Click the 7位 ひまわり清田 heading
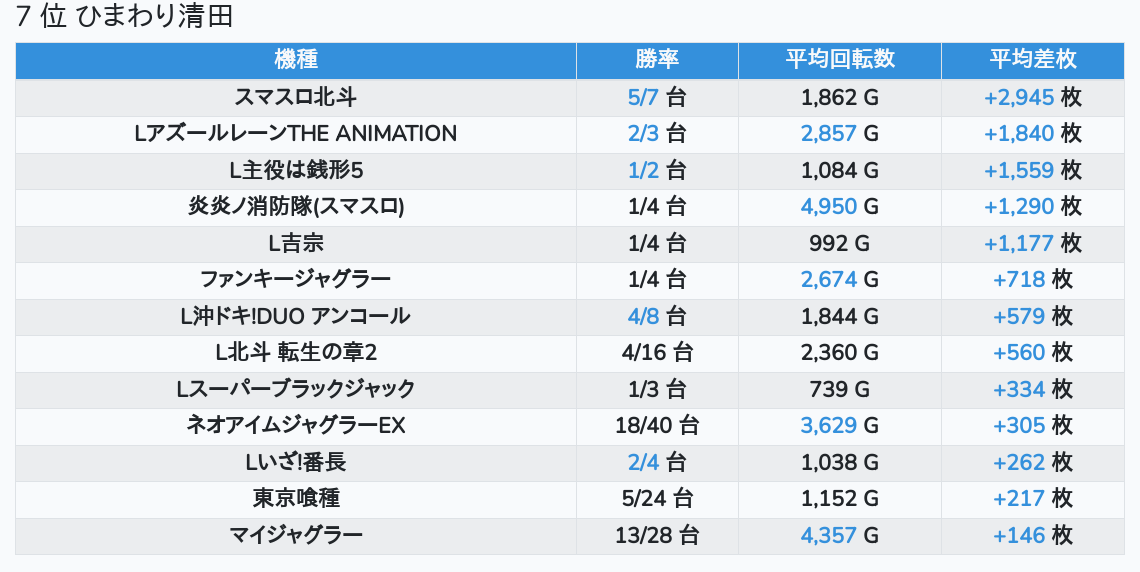Viewport: 1140px width, 572px height. coord(125,17)
